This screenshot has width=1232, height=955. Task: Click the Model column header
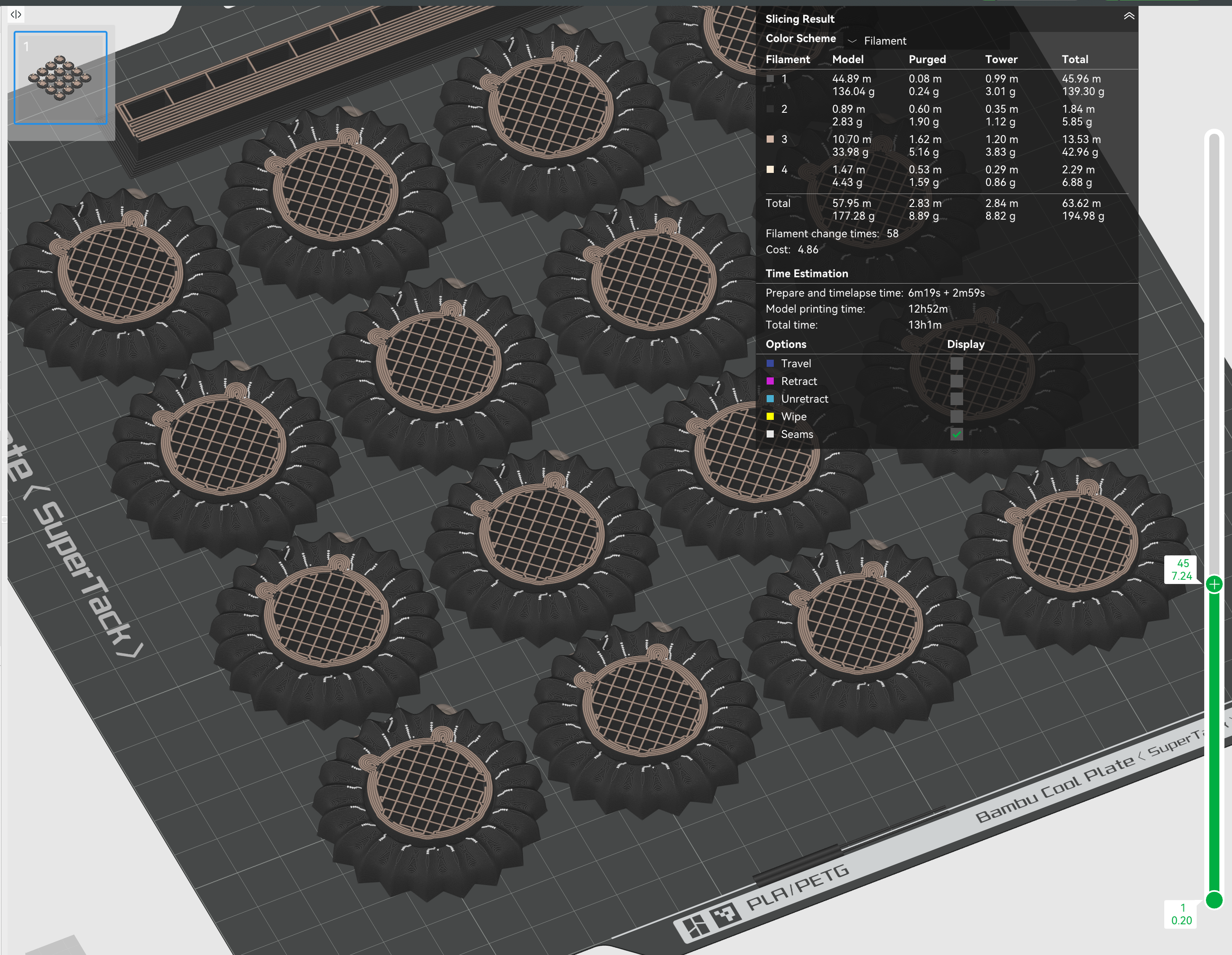tap(848, 59)
